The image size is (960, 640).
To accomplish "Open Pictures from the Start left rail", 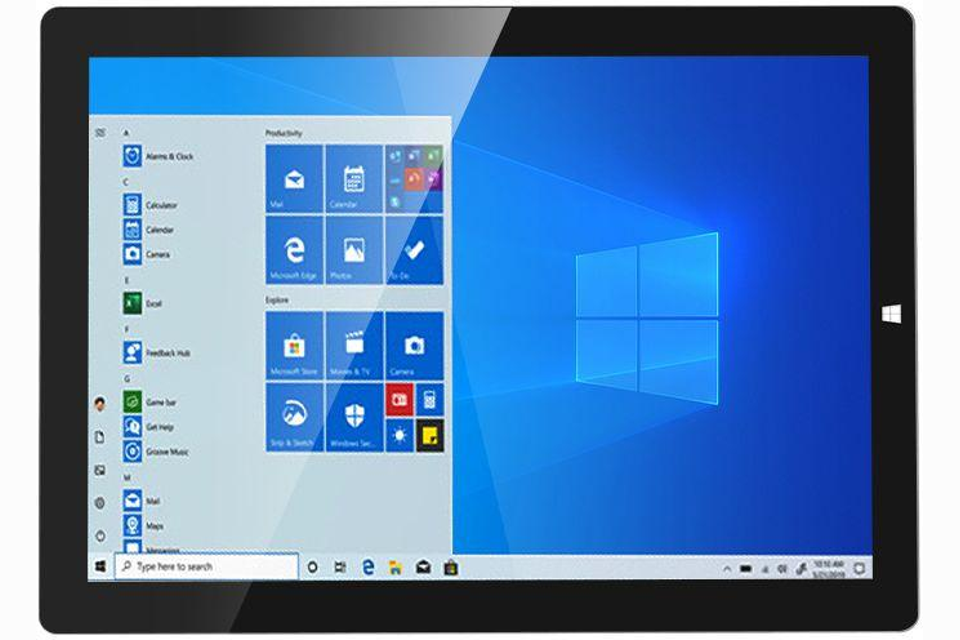I will coord(100,470).
